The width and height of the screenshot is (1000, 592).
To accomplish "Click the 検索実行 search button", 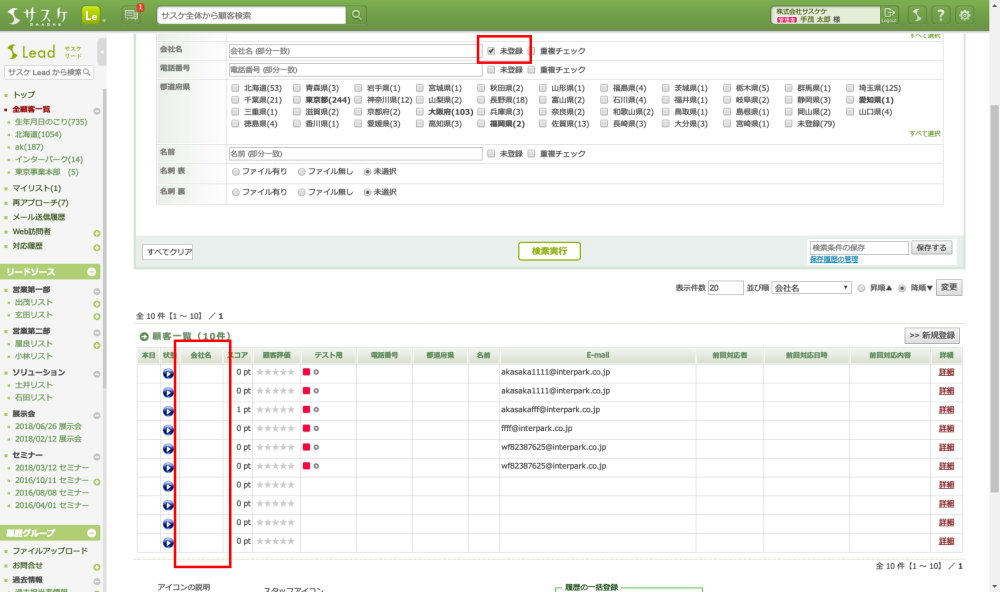I will (x=549, y=250).
